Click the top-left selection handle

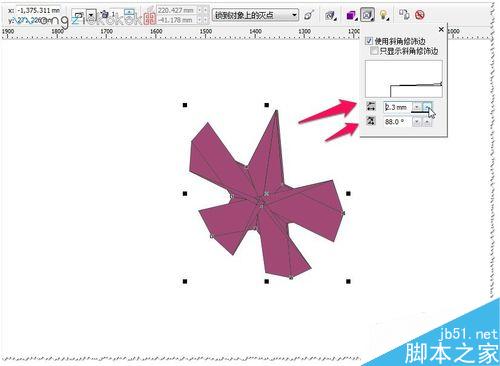point(185,105)
